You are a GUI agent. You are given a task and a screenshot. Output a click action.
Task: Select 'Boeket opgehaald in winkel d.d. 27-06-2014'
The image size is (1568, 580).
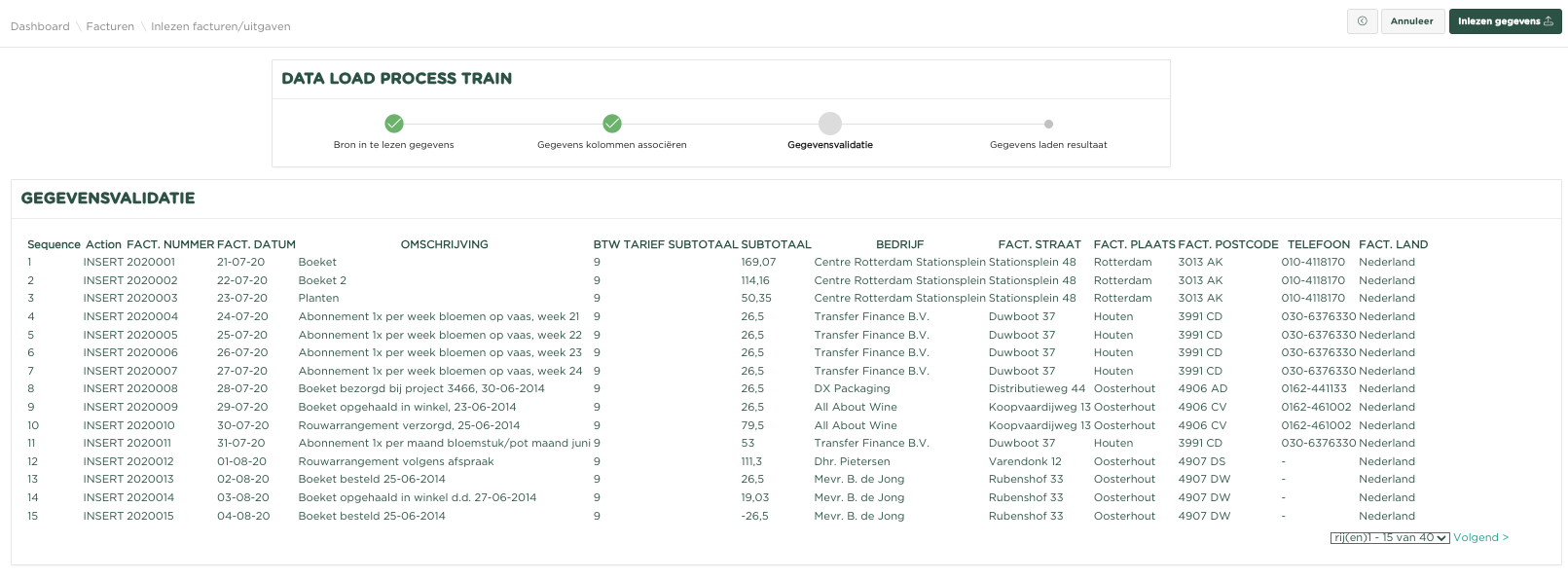coord(418,497)
